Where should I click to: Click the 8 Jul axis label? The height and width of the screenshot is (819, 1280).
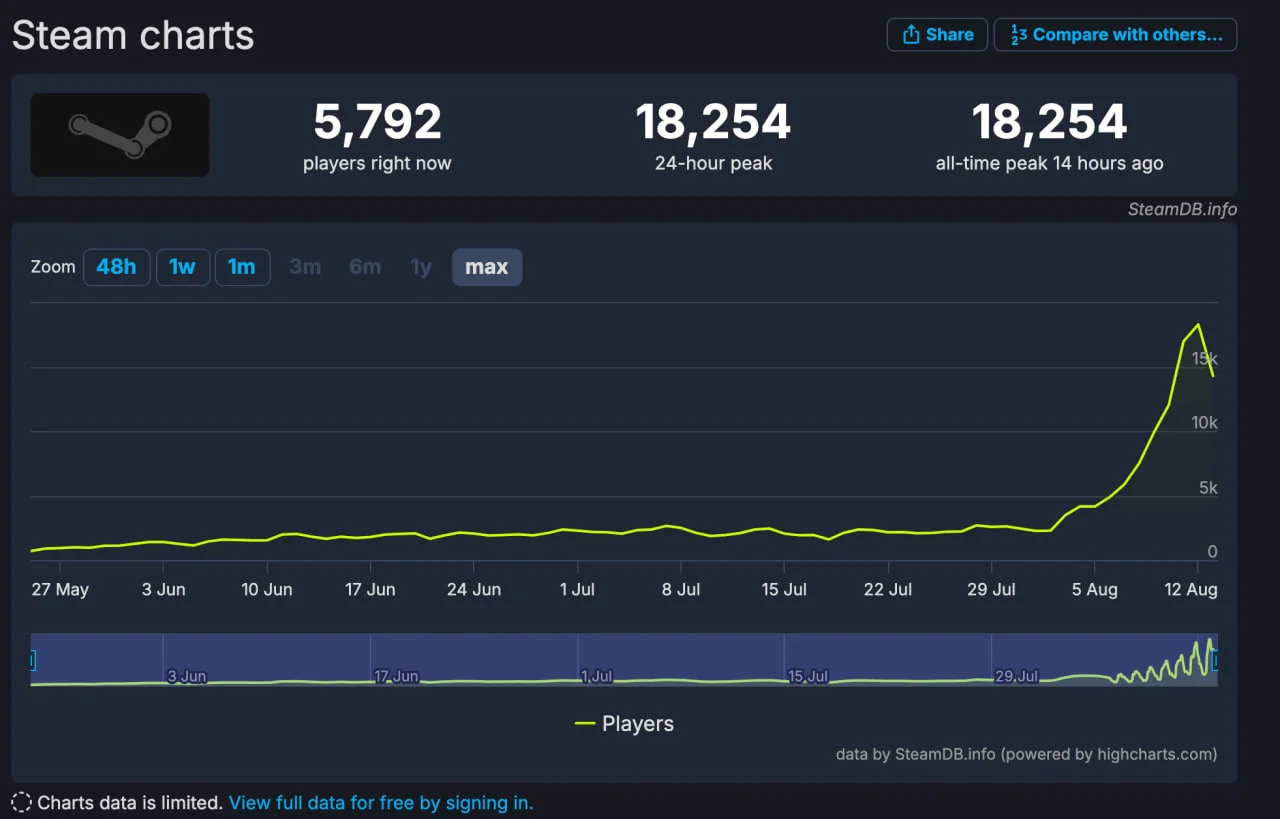click(x=681, y=589)
